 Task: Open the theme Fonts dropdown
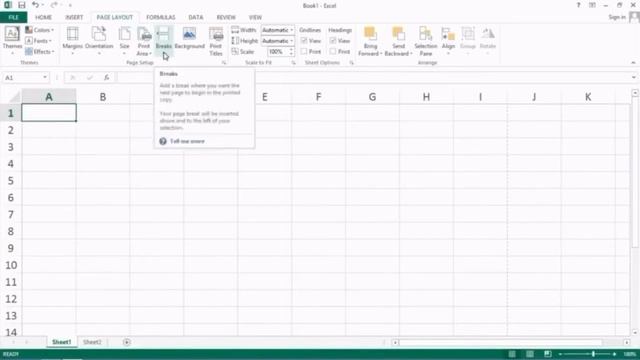(38, 41)
